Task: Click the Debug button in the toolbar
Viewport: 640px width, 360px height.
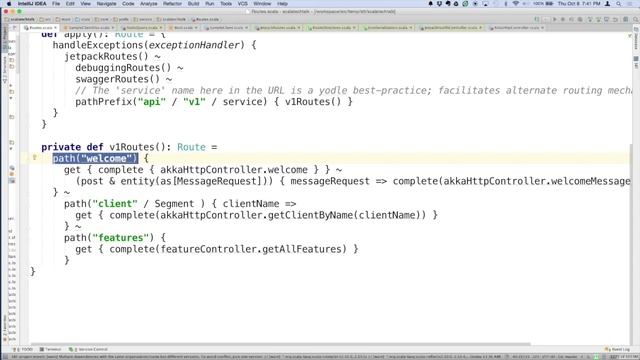Action: (563, 19)
